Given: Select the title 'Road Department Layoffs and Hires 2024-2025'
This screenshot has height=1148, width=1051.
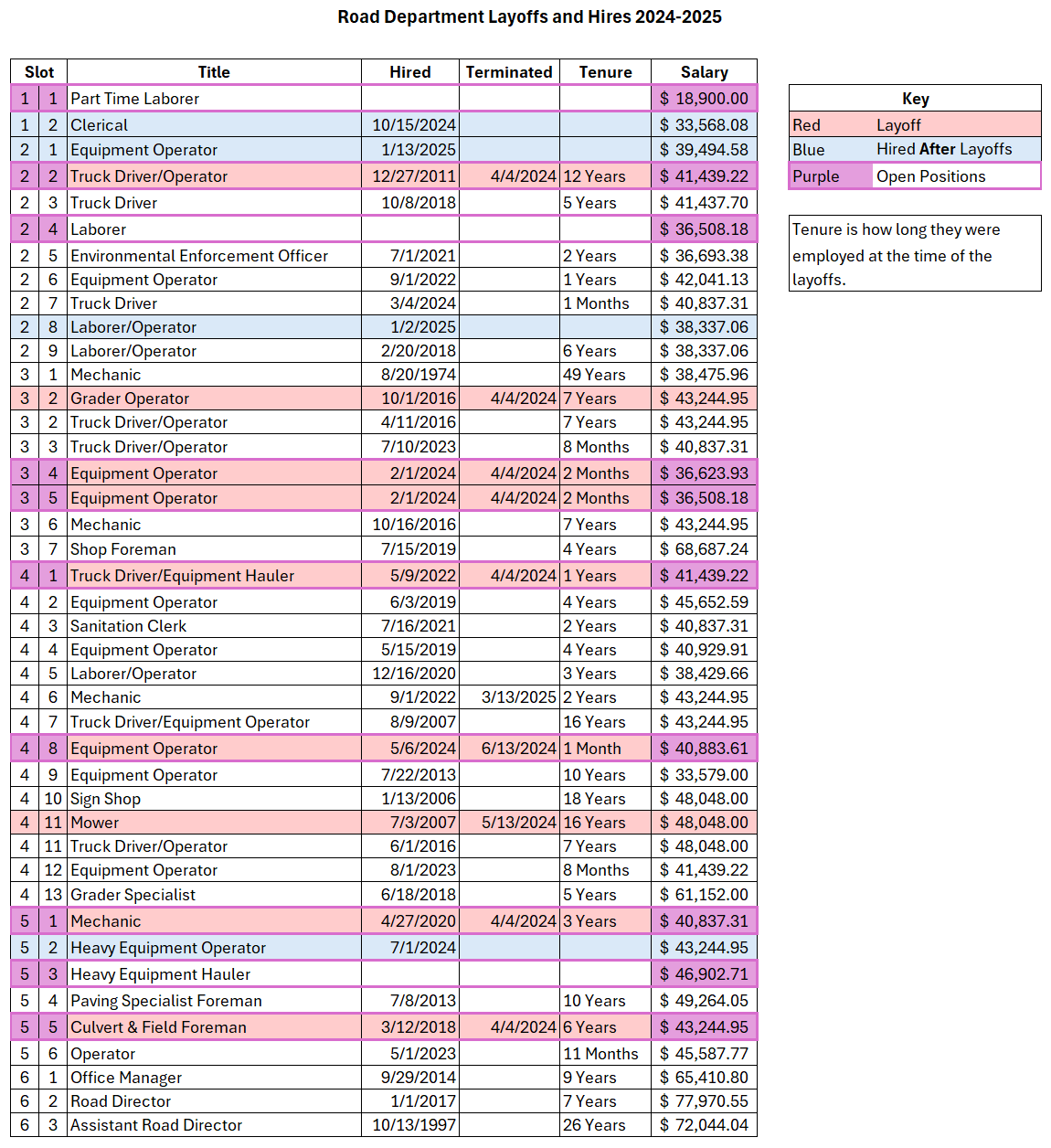Looking at the screenshot, I should 529,16.
